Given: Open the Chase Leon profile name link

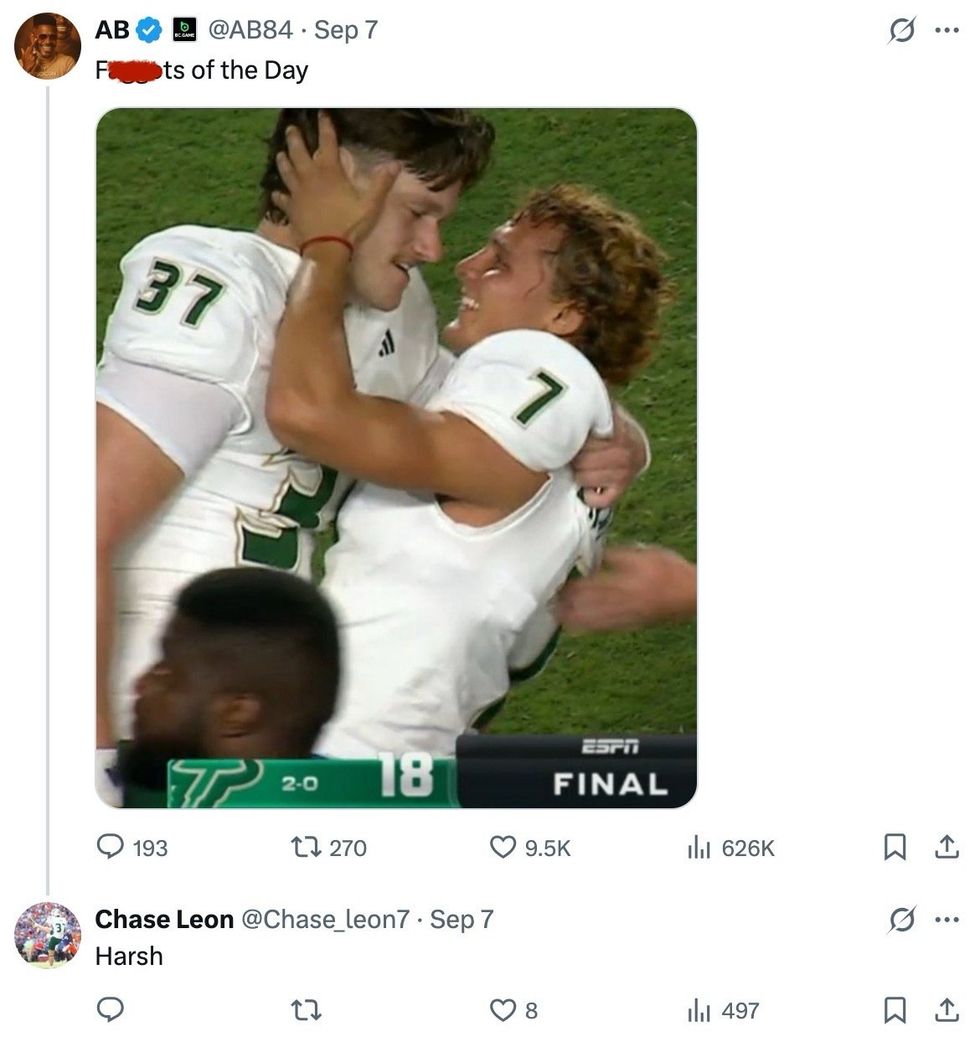Looking at the screenshot, I should [x=164, y=919].
